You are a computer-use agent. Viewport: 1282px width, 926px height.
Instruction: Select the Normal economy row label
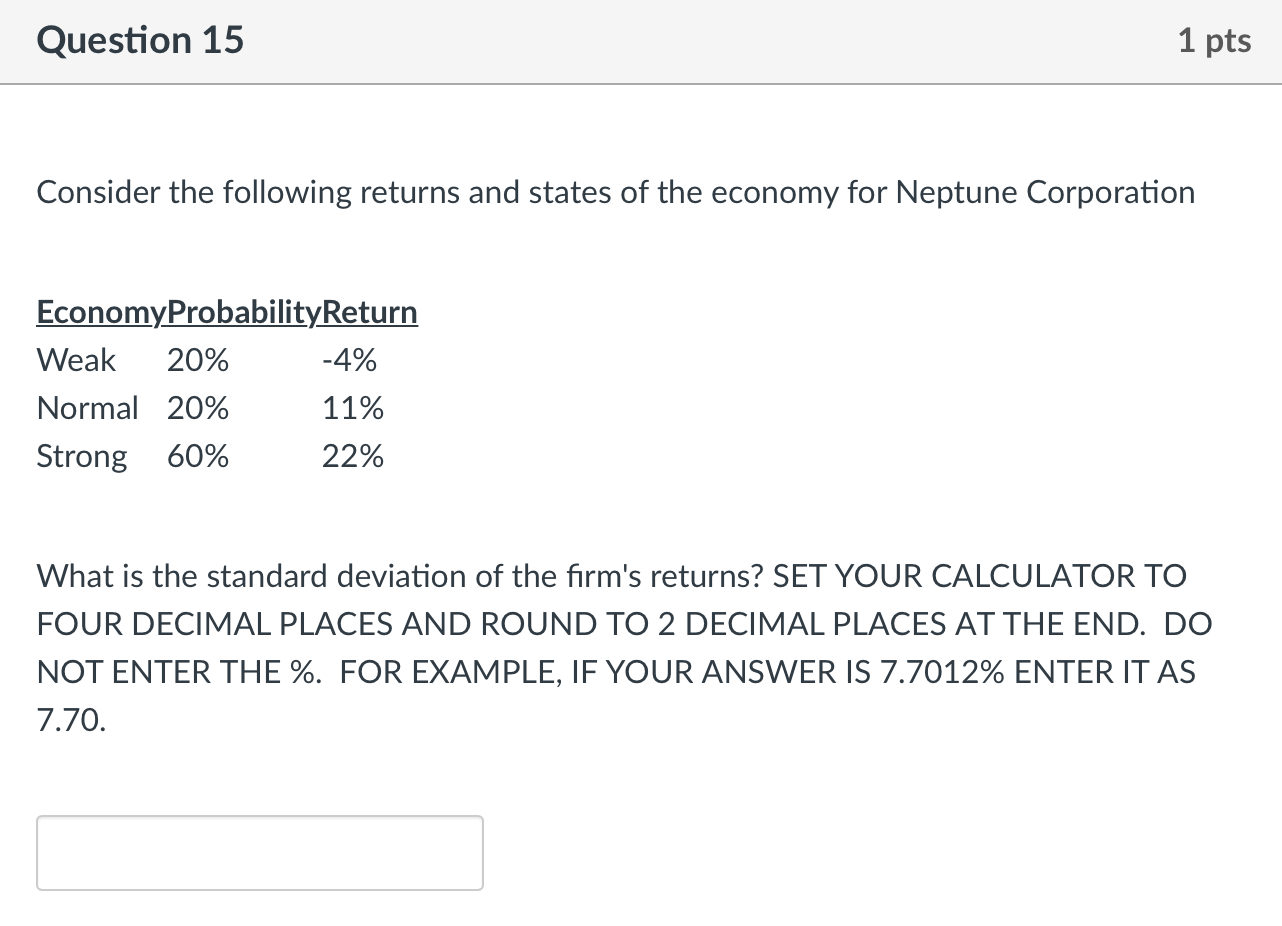pyautogui.click(x=87, y=408)
